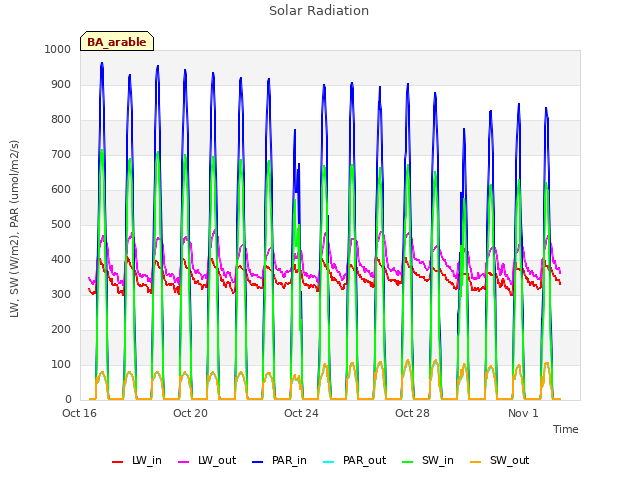The image size is (640, 480).
Task: Click the red LW_in color marker
Action: (118, 462)
